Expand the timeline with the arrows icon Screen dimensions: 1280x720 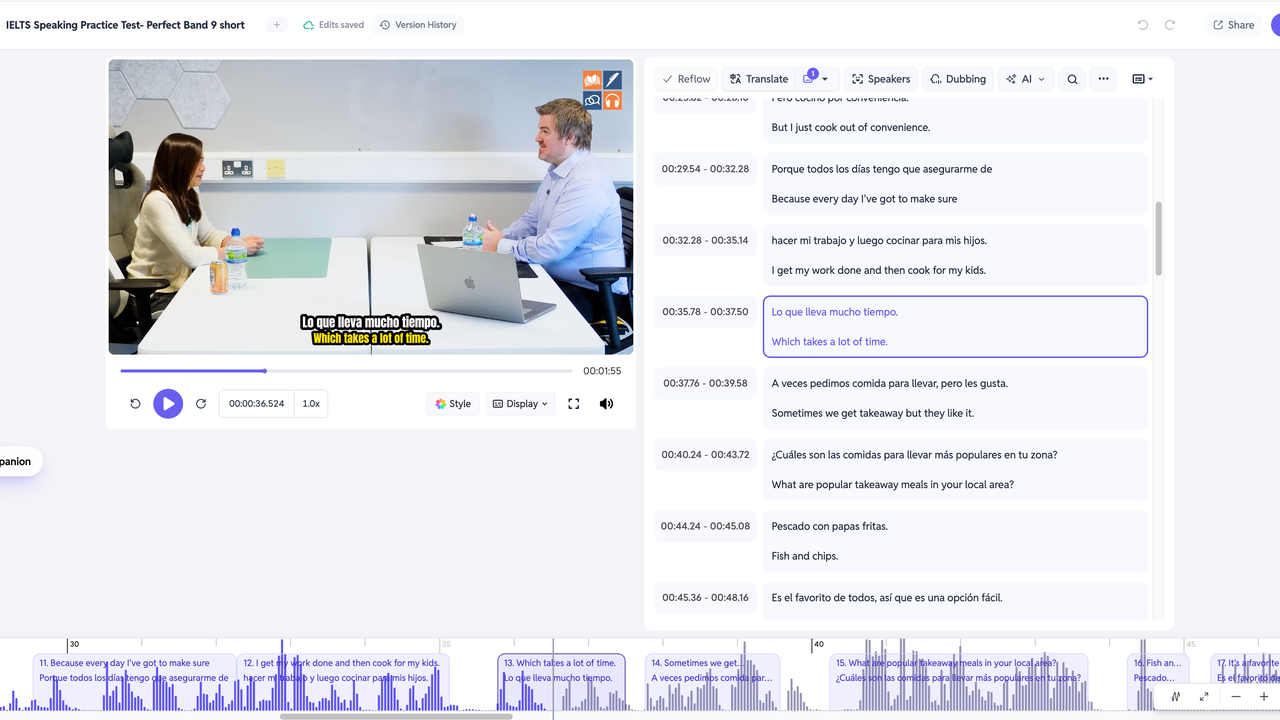pos(1204,697)
